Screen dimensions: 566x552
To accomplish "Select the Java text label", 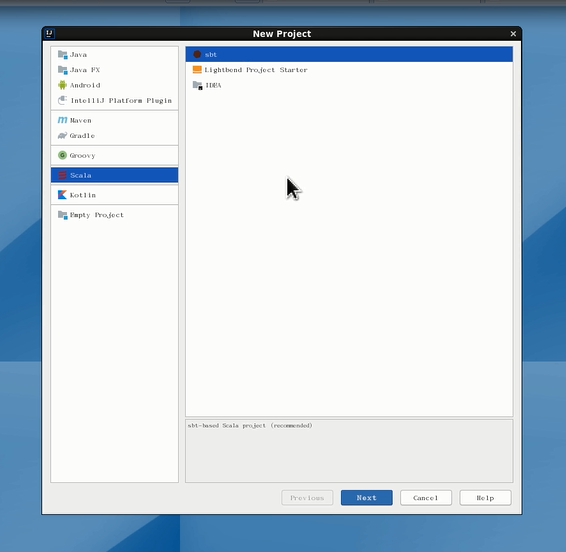I will (x=78, y=55).
